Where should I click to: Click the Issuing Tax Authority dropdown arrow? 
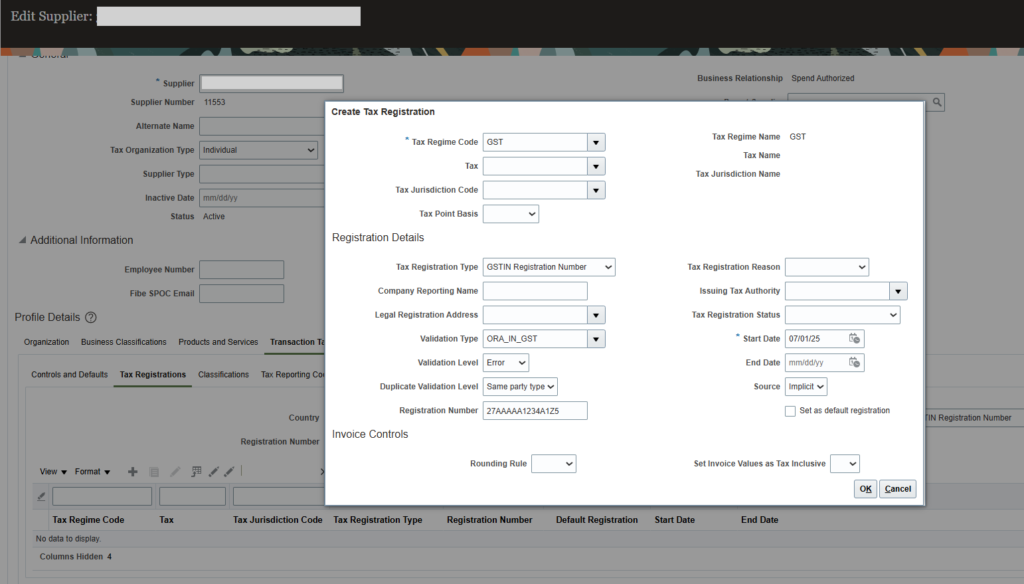pyautogui.click(x=898, y=291)
